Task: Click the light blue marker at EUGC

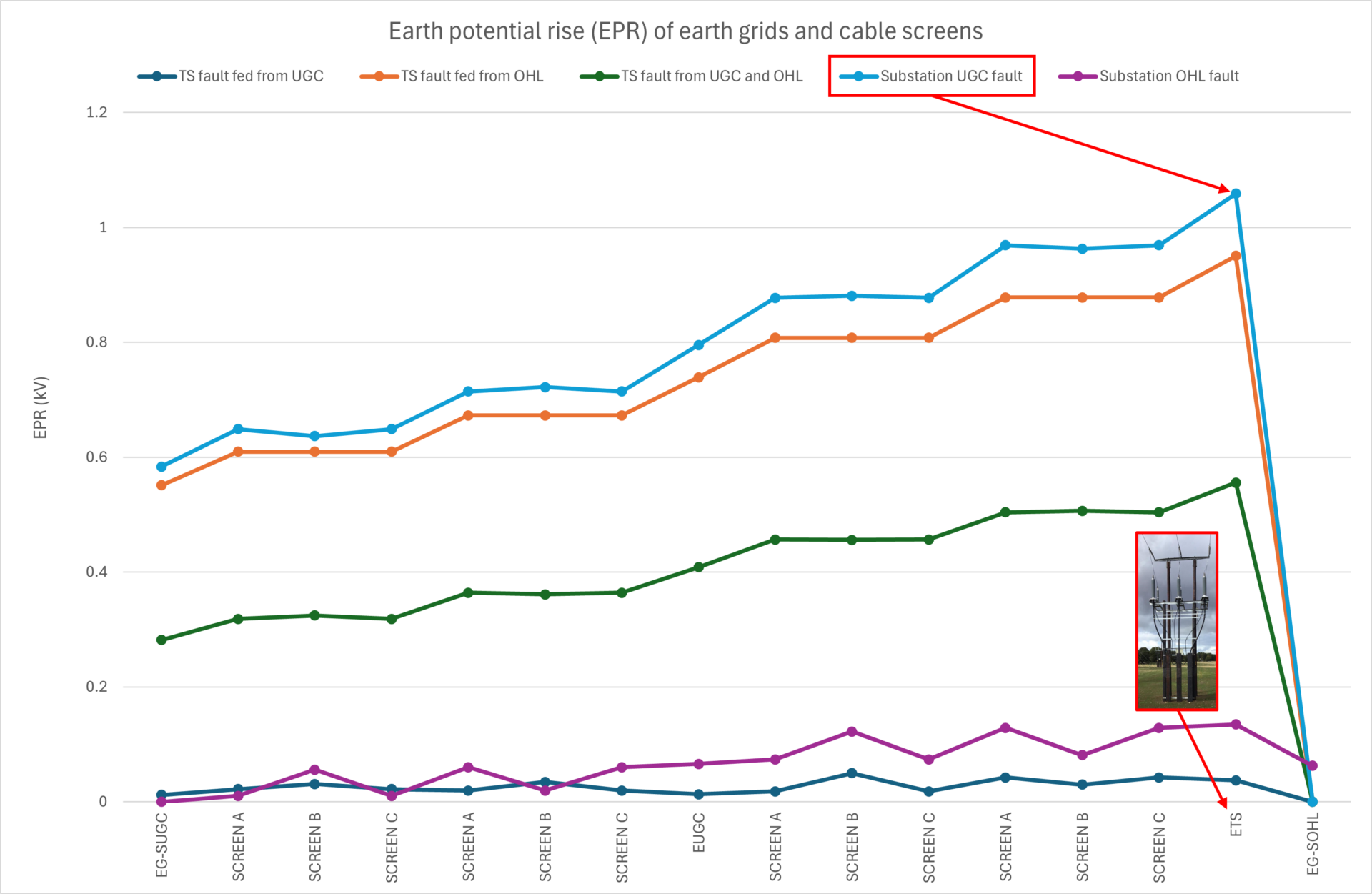Action: click(699, 345)
